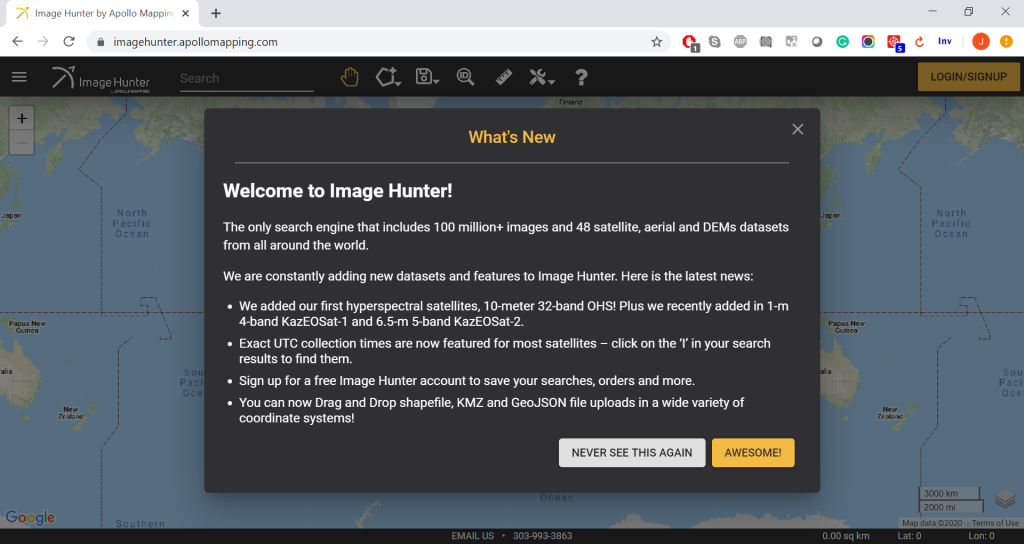Click the red extension with badge 5
Image resolution: width=1024 pixels, height=544 pixels.
tap(895, 42)
